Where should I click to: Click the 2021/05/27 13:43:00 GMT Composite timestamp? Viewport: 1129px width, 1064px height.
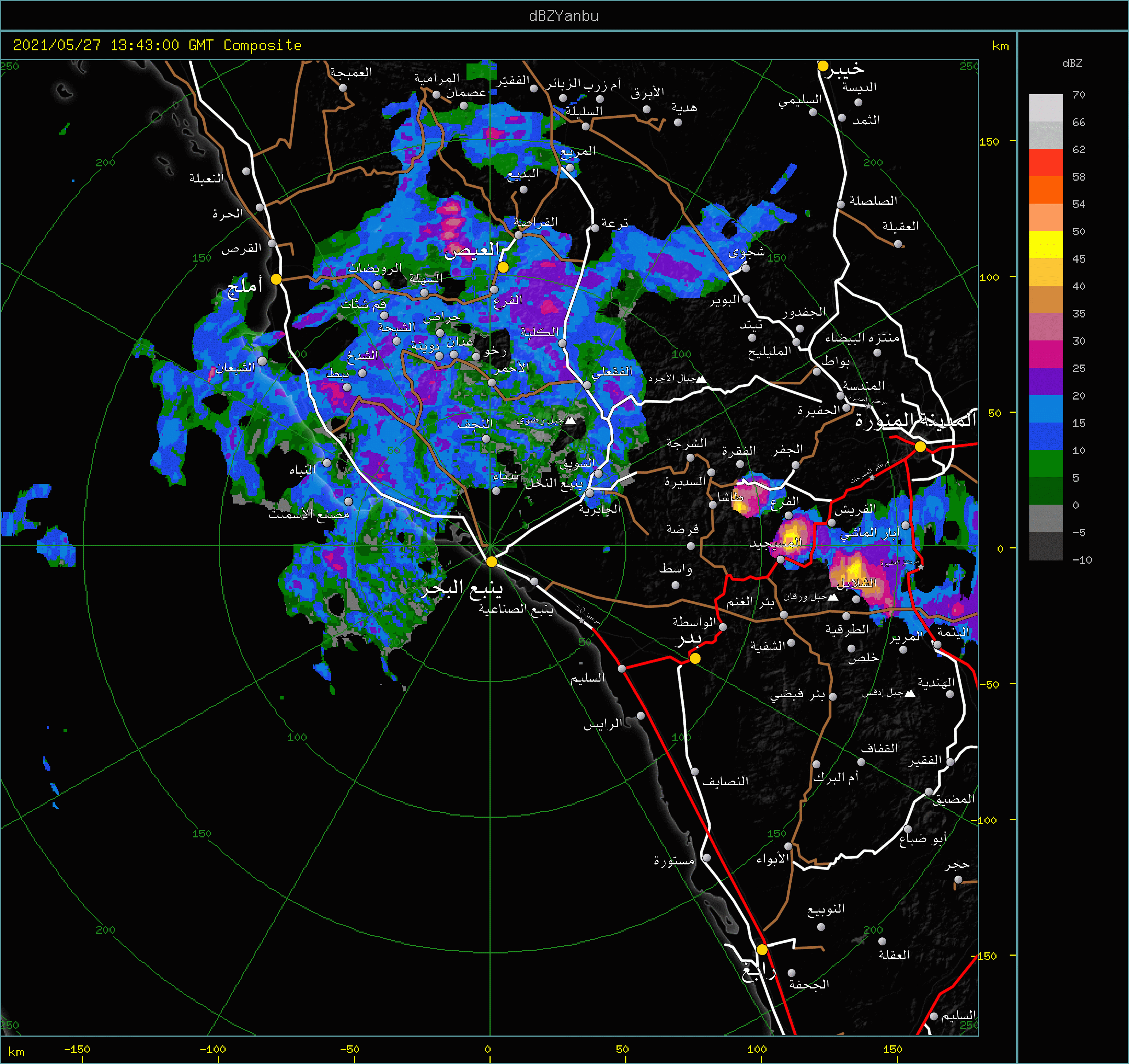157,45
